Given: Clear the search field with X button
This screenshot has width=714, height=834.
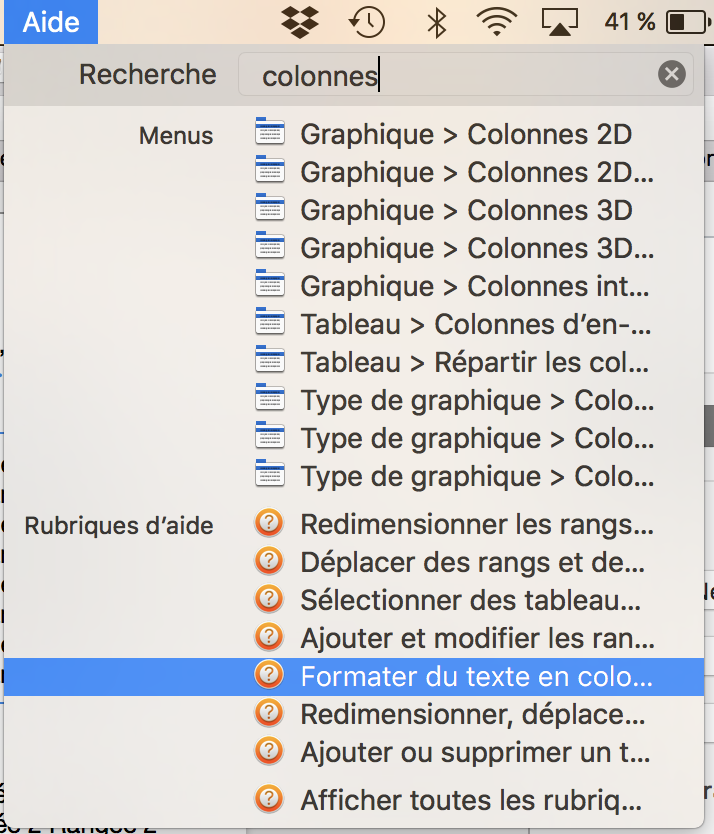Looking at the screenshot, I should point(672,75).
